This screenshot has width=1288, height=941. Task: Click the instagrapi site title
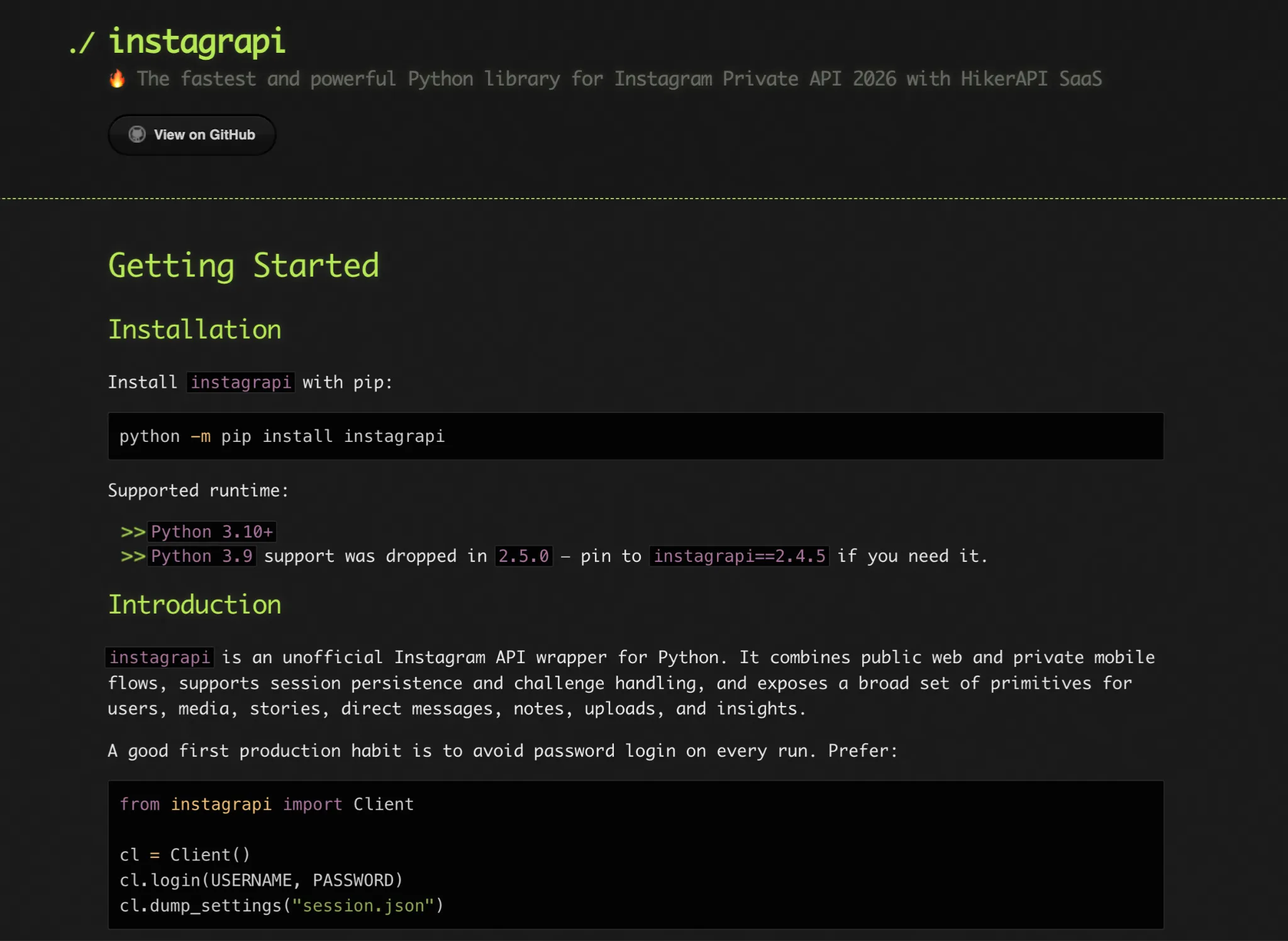coord(197,41)
